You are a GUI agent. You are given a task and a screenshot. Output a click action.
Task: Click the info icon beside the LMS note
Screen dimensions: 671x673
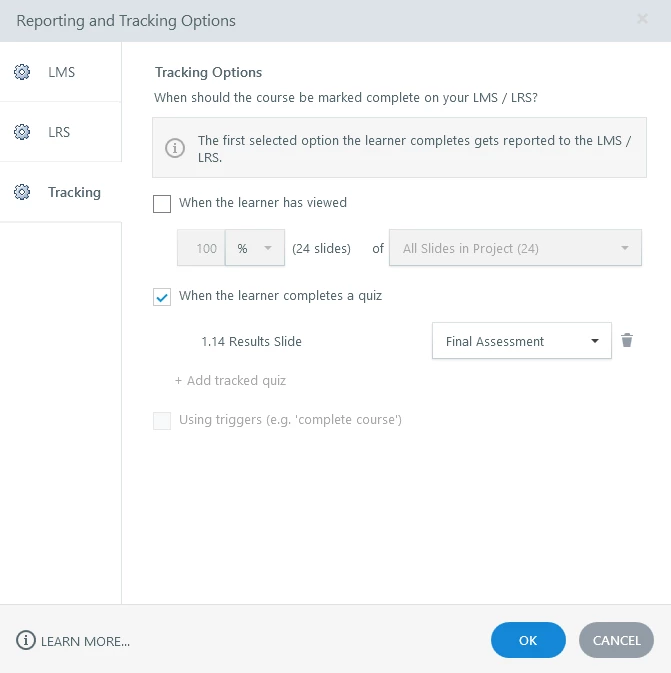tap(175, 149)
